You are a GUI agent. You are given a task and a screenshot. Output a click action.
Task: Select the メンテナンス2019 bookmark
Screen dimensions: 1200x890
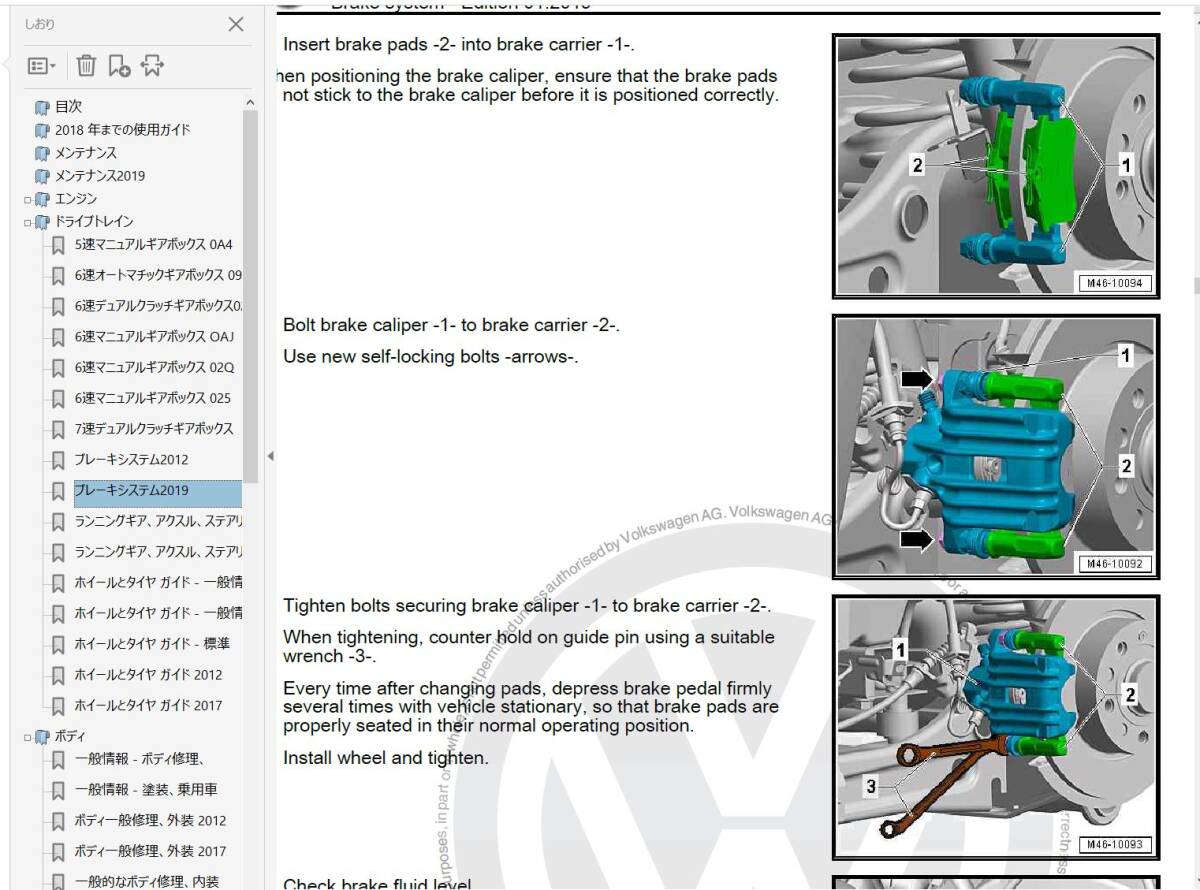click(x=99, y=176)
